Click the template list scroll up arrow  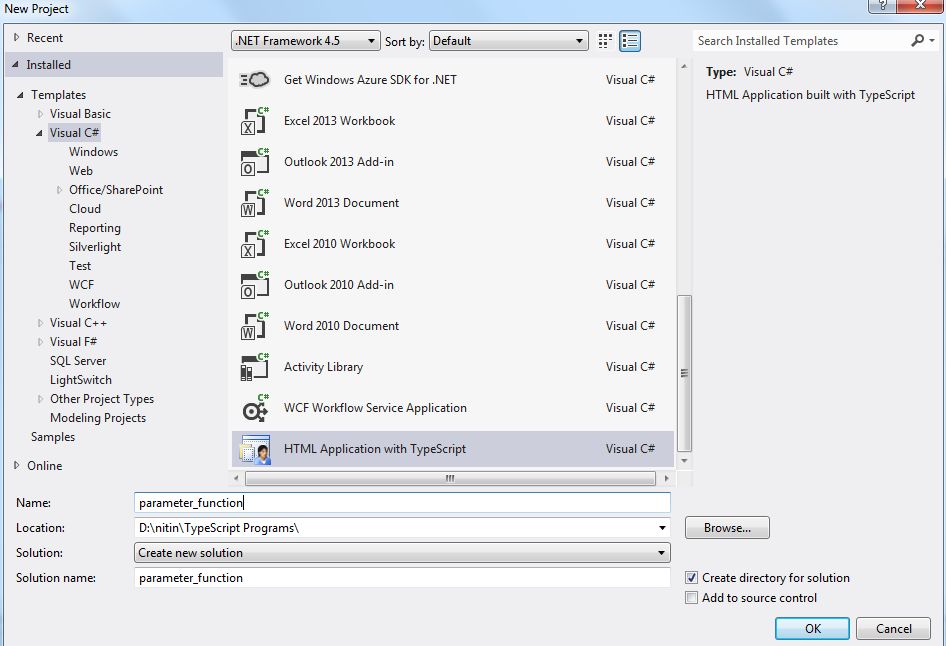[684, 66]
